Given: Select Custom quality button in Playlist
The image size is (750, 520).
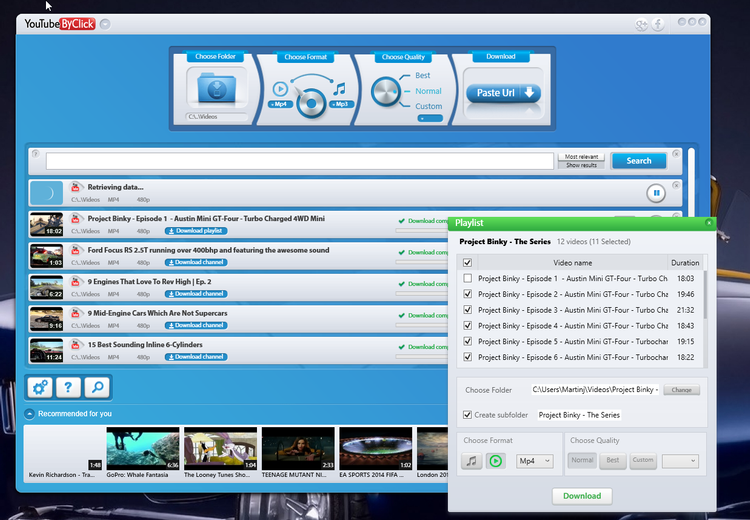Looking at the screenshot, I should [643, 460].
